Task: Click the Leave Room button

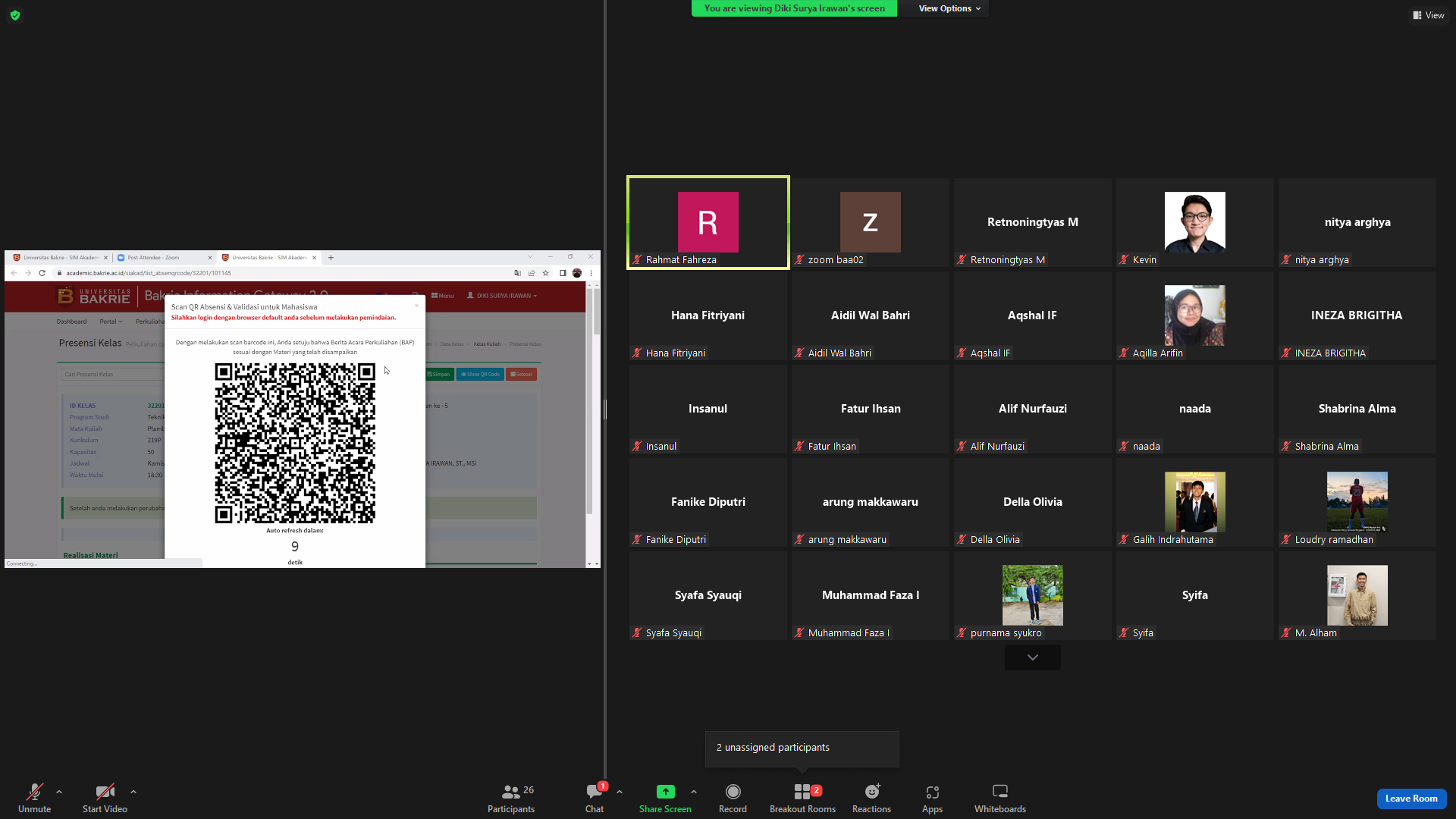Action: coord(1411,799)
